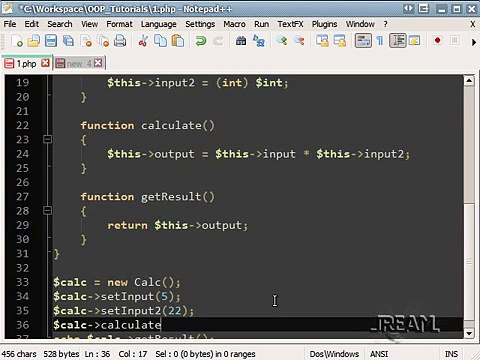The width and height of the screenshot is (480, 360).
Task: Click the '456 chars' status bar text
Action: (19, 354)
